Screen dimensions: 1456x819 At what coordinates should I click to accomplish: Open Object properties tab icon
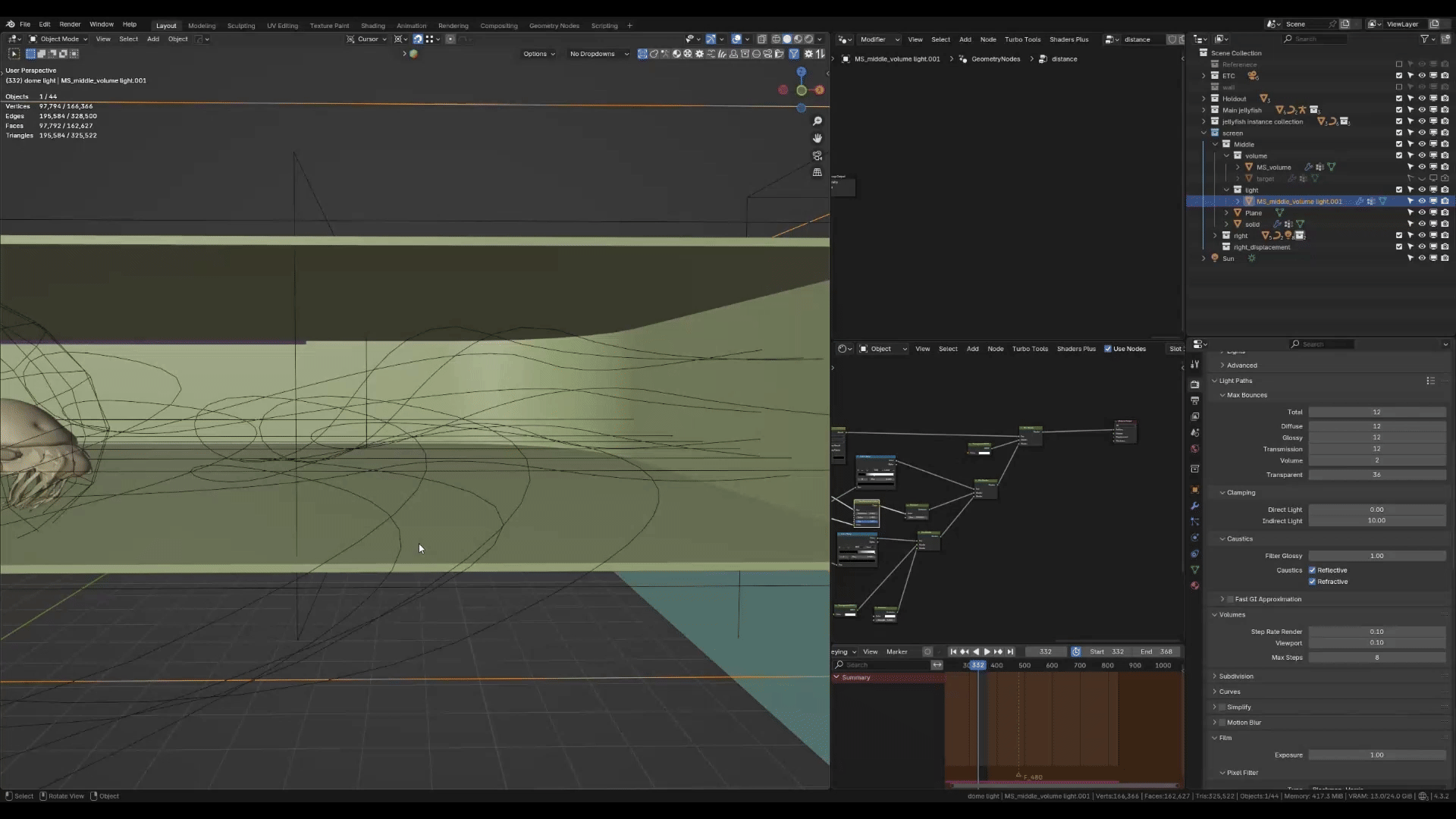pos(1195,490)
